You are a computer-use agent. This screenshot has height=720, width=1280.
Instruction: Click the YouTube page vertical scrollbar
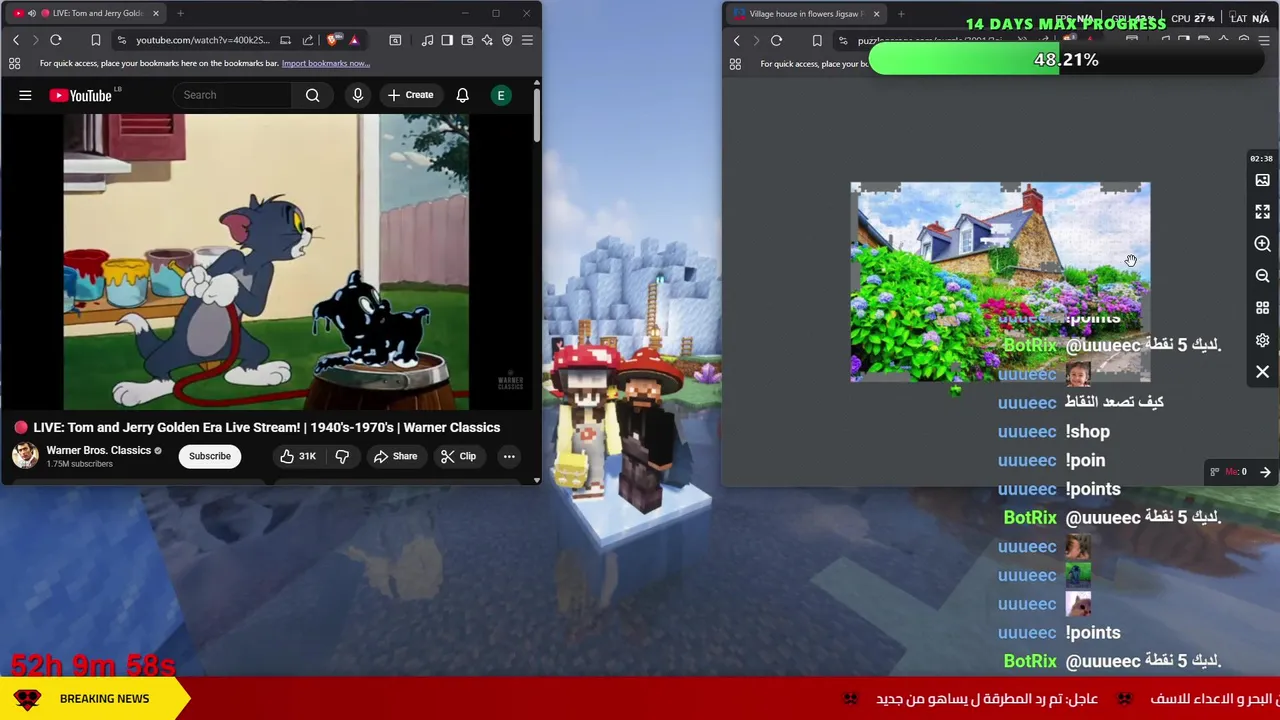536,115
